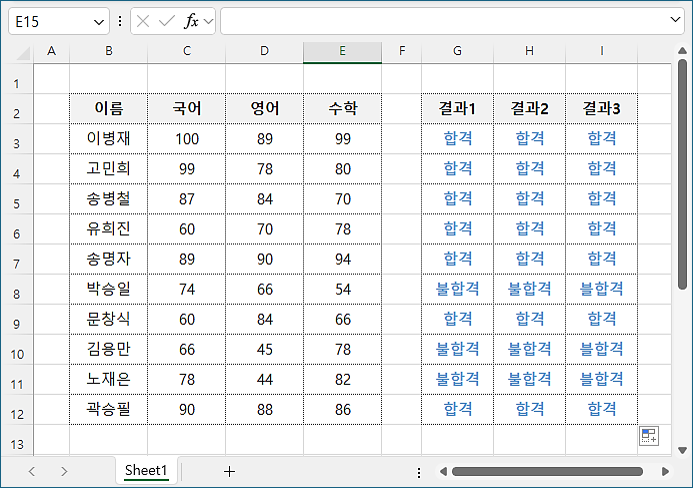The image size is (693, 488).
Task: Switch to the Sheet1 tab
Action: pyautogui.click(x=146, y=471)
